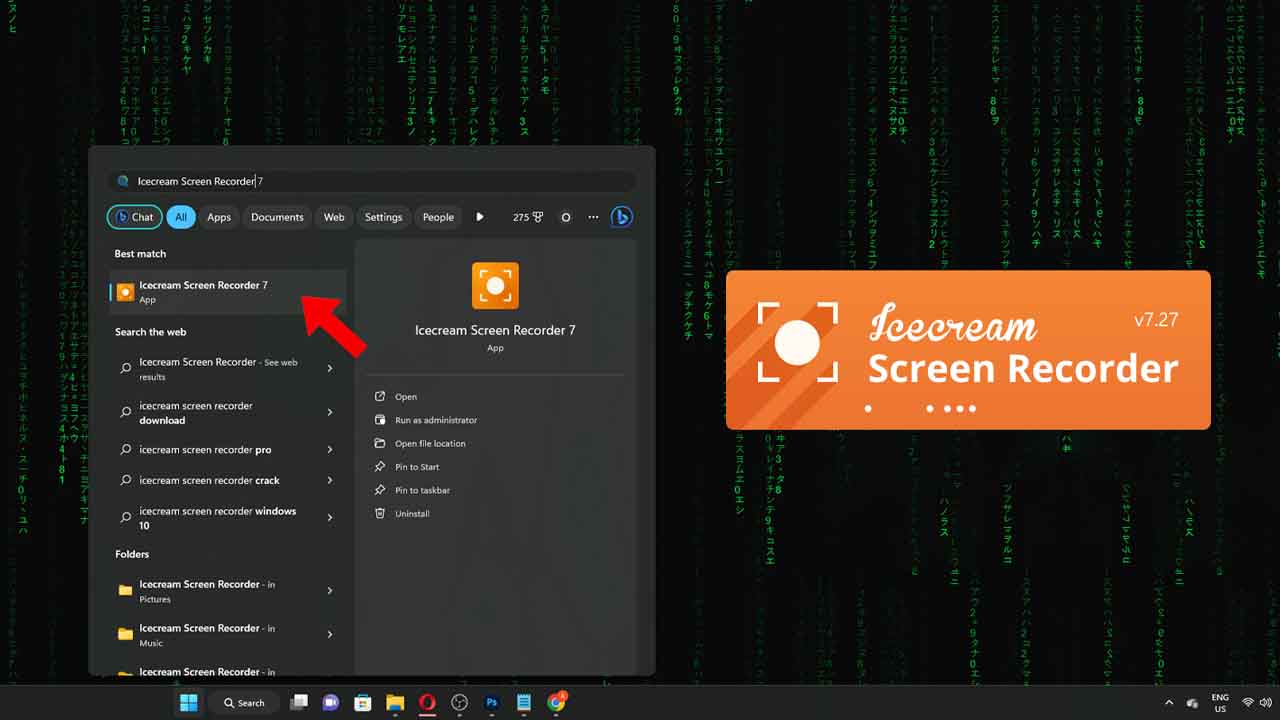Open the three-dot options menu
Screen dimensions: 1280x720
click(x=593, y=217)
